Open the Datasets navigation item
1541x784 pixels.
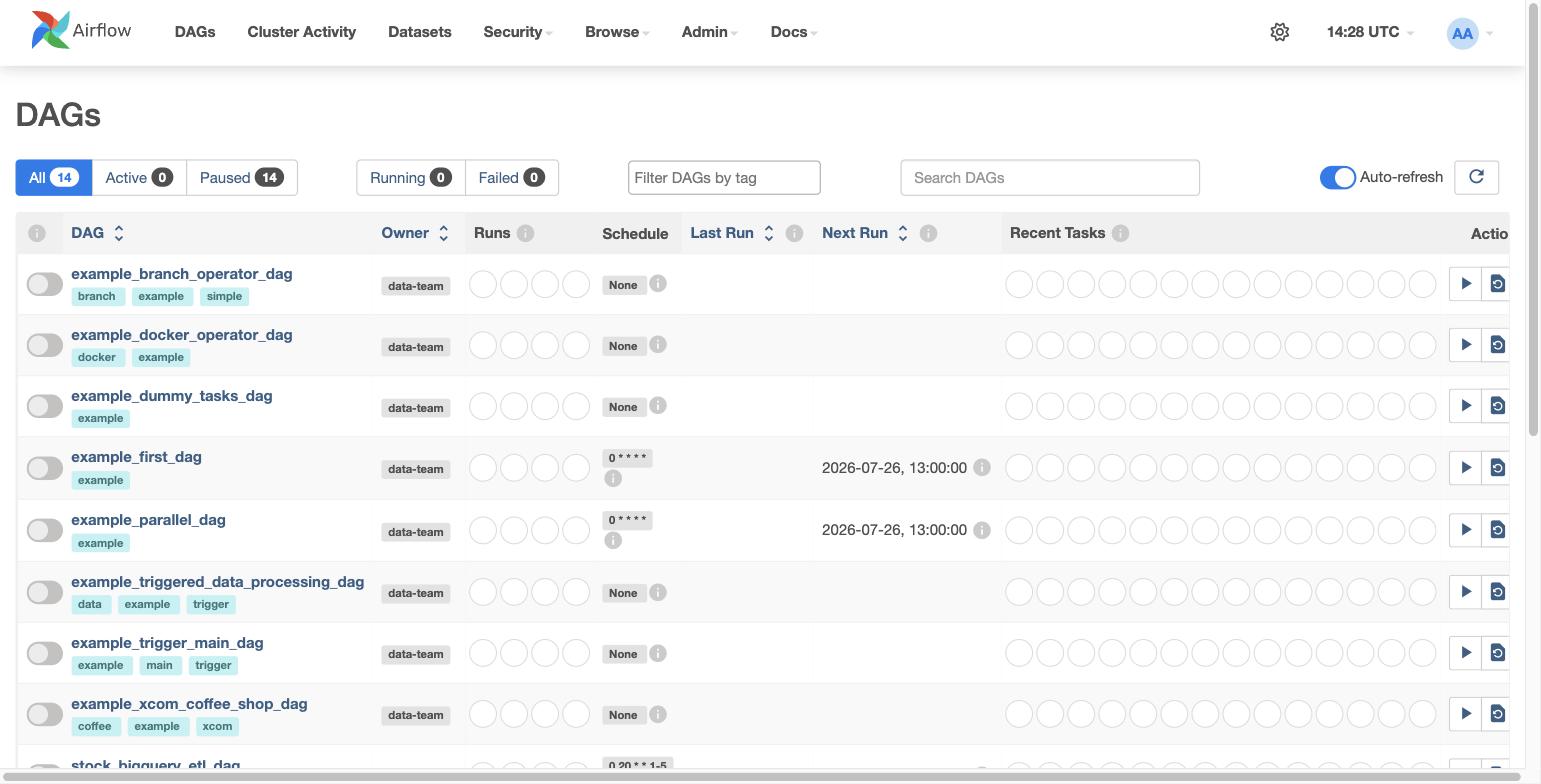click(420, 32)
